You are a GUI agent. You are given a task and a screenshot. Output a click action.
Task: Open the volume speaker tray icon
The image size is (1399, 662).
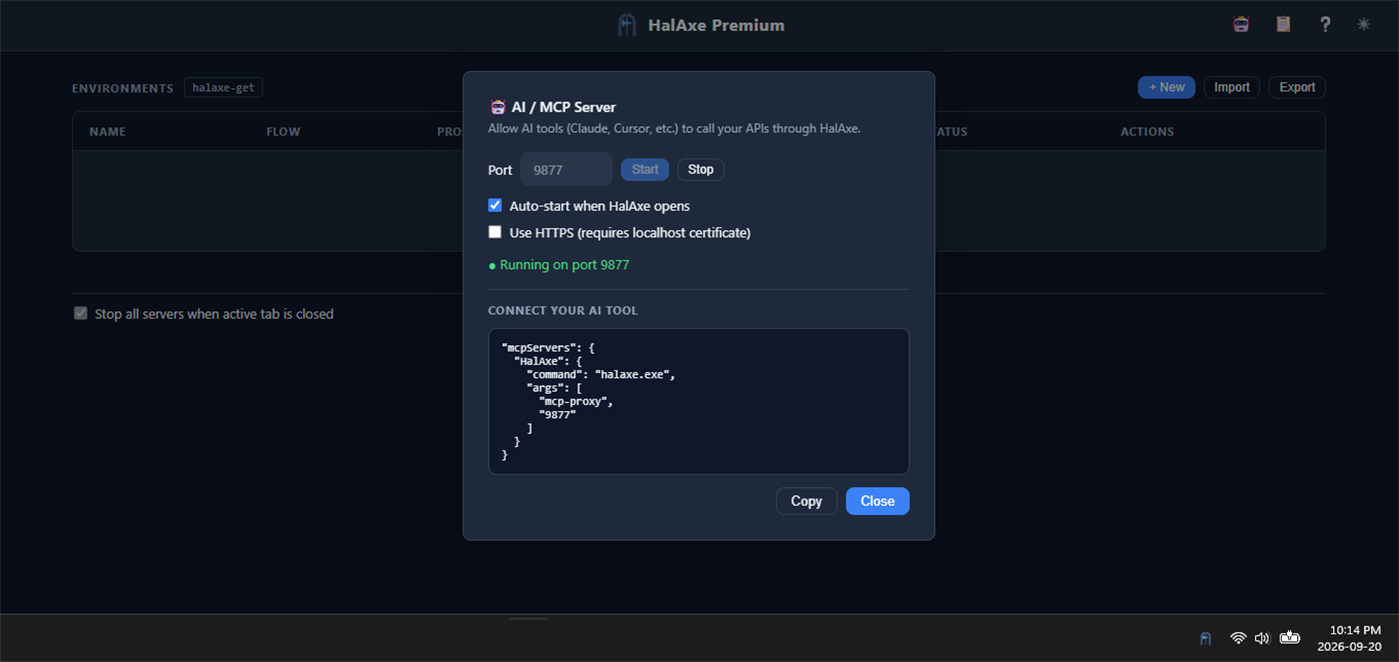pyautogui.click(x=1262, y=638)
